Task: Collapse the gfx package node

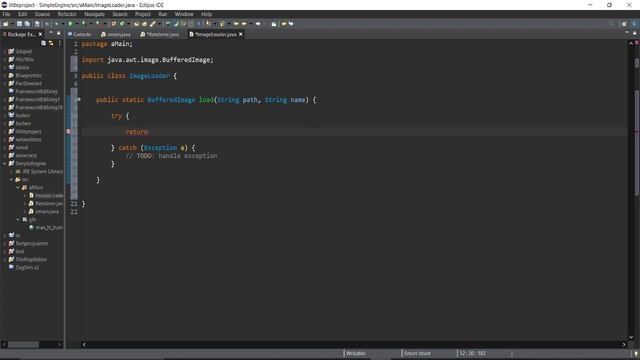Action: [18, 220]
